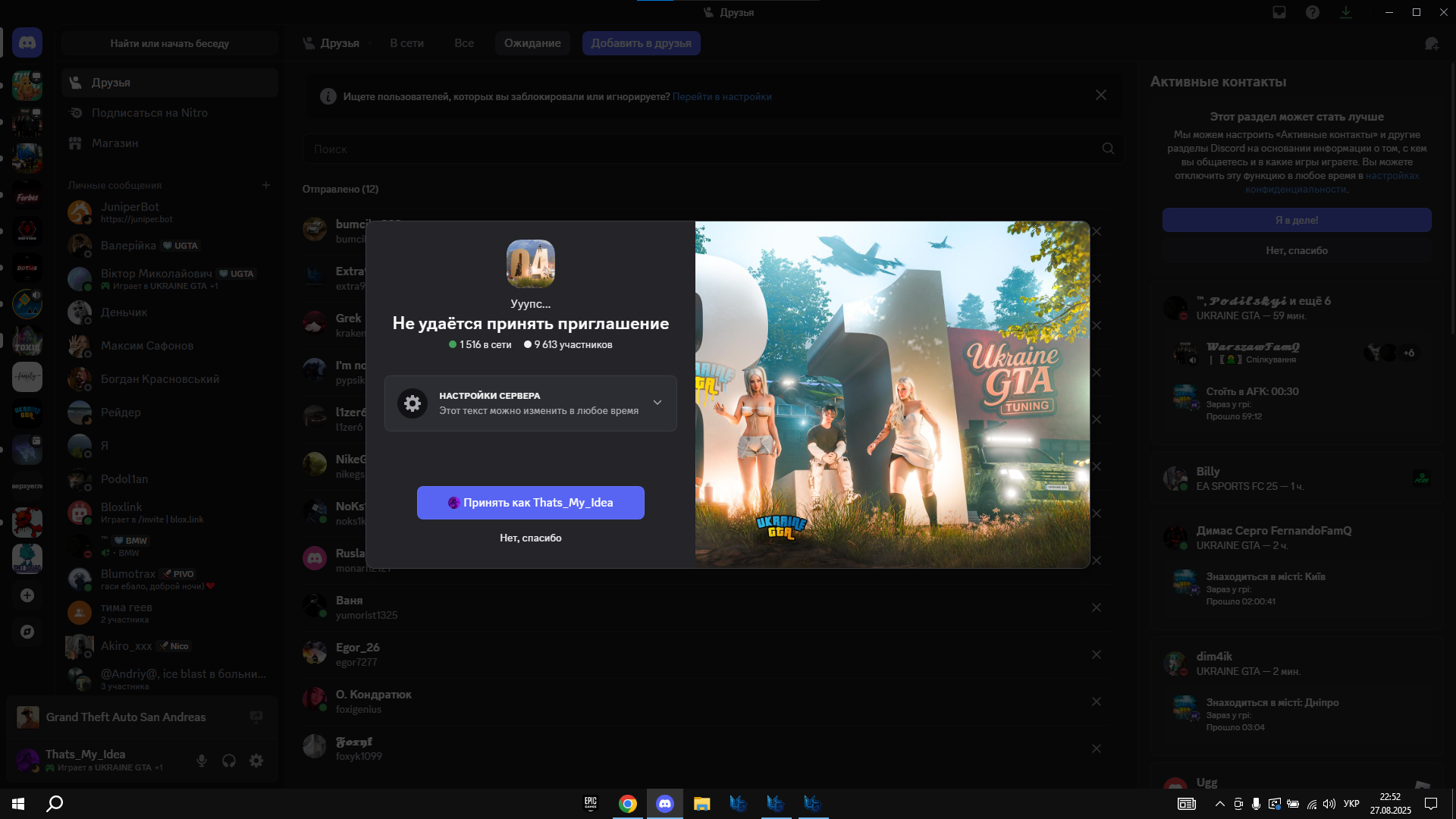Cancel friend request to Egor_26

(1097, 654)
